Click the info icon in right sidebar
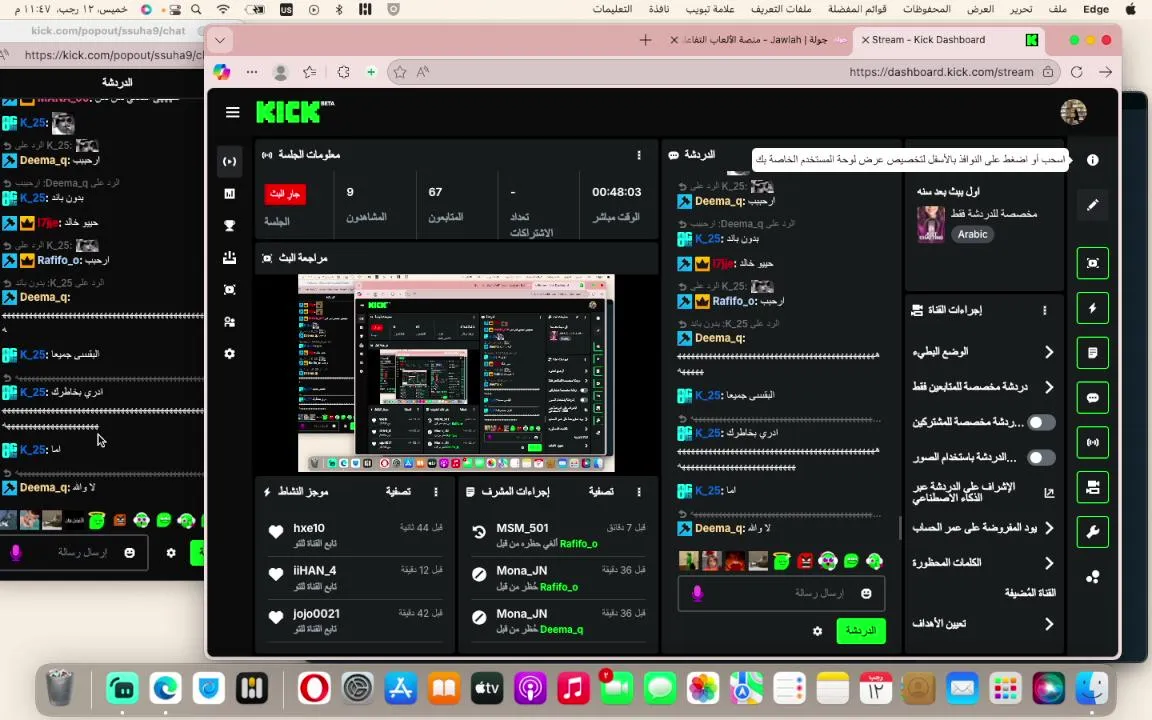The width and height of the screenshot is (1152, 720). pyautogui.click(x=1092, y=160)
